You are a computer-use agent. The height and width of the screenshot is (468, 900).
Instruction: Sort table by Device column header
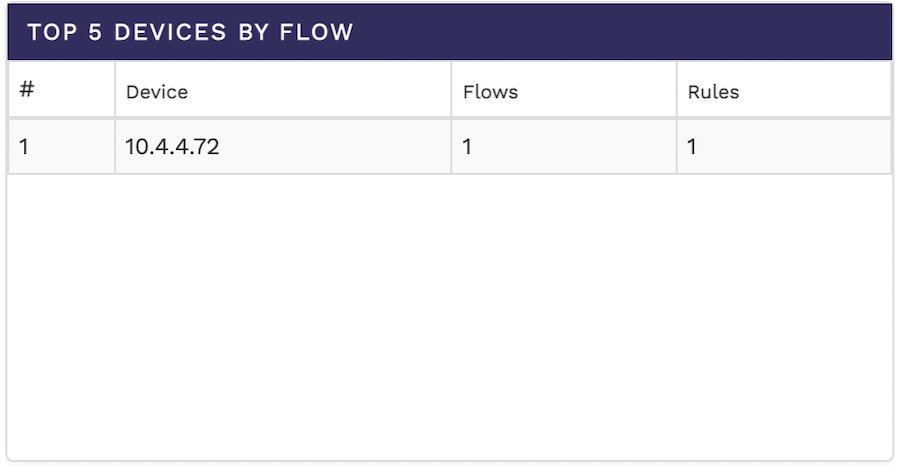pos(157,92)
